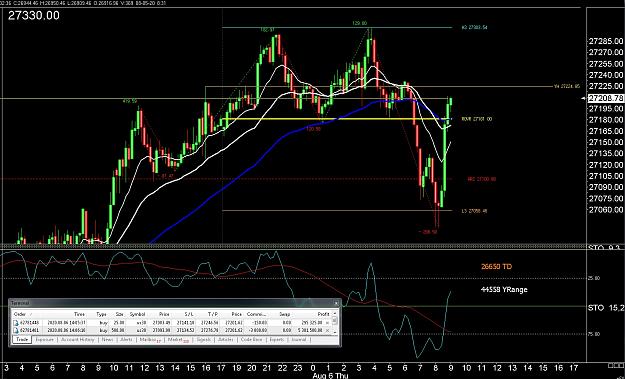The image size is (625, 379).
Task: Open the Market tab in Terminal
Action: tap(178, 340)
